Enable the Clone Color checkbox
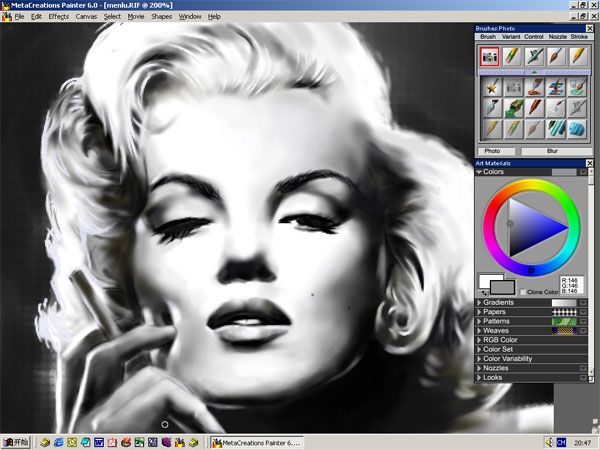 click(x=523, y=292)
